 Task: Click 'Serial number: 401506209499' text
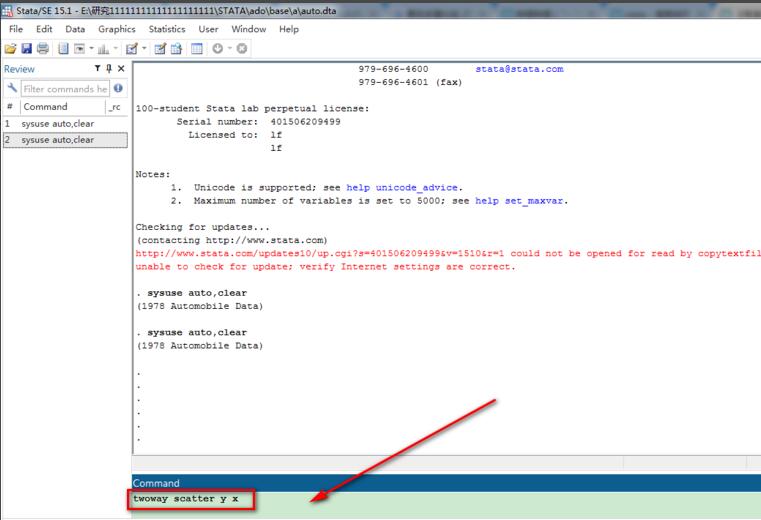pyautogui.click(x=259, y=121)
